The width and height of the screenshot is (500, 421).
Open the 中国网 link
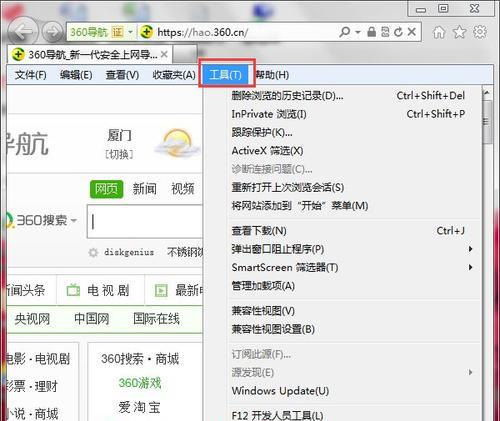click(92, 319)
